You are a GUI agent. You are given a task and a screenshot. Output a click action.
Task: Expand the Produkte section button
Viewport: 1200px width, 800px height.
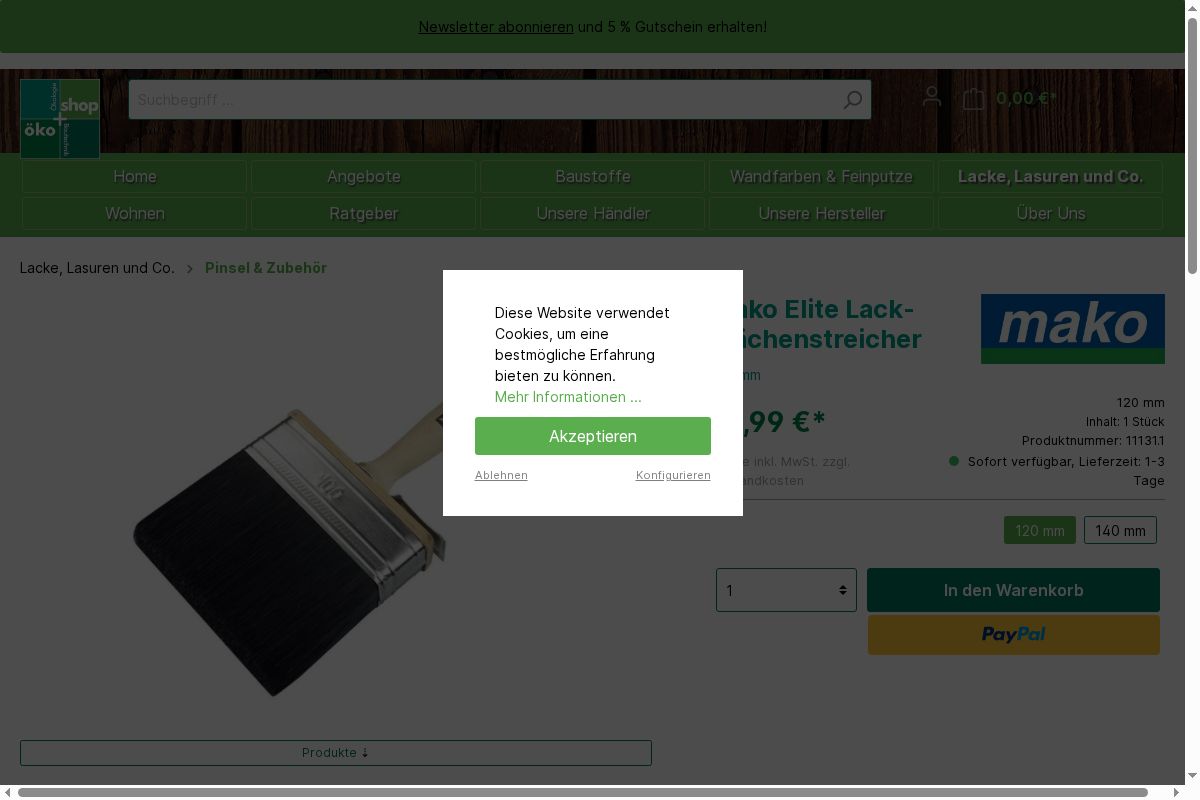tap(336, 753)
